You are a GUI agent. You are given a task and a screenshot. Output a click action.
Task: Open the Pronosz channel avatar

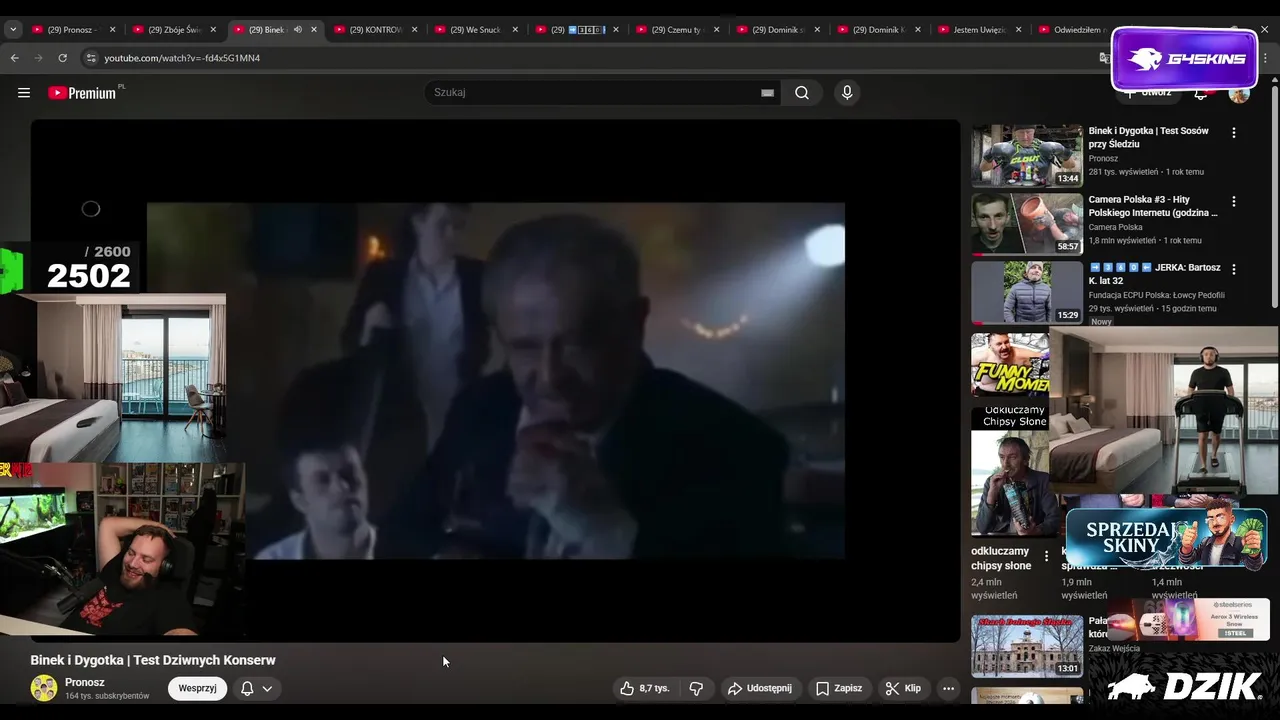(x=44, y=688)
